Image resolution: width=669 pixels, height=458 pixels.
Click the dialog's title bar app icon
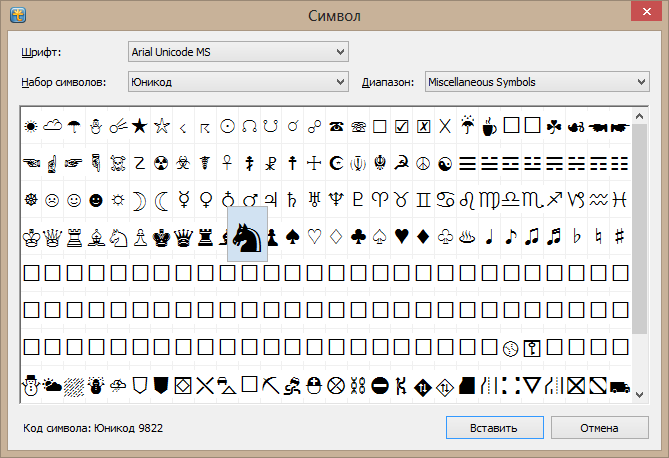[18, 15]
